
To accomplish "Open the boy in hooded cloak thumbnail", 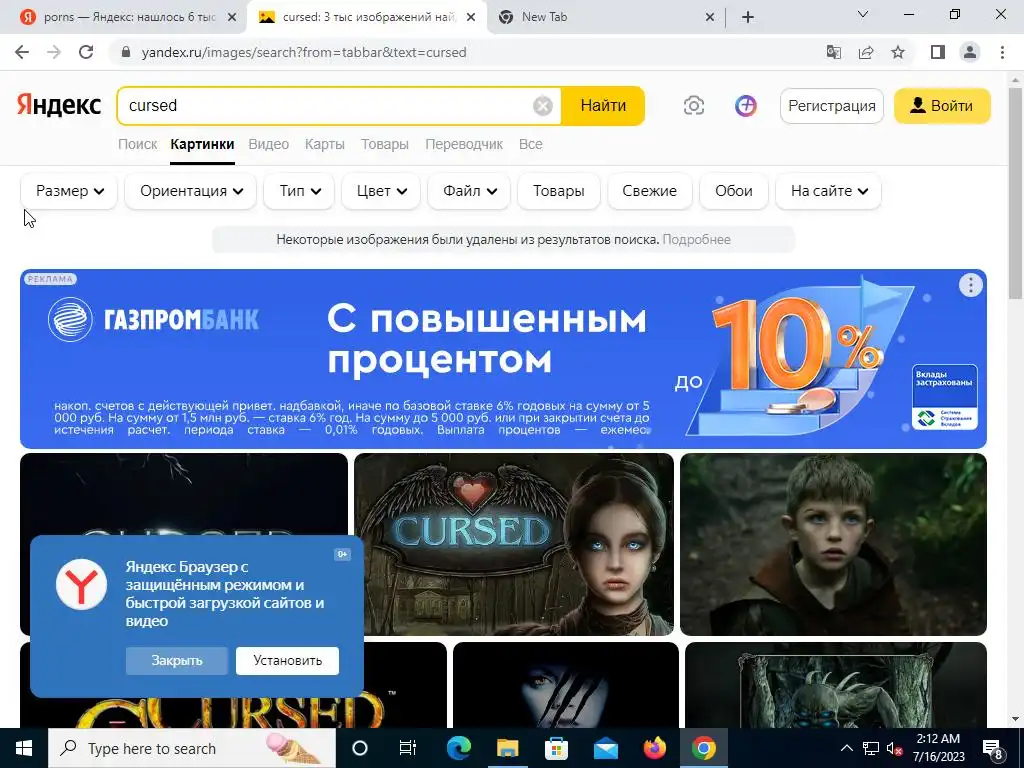I will pos(833,544).
